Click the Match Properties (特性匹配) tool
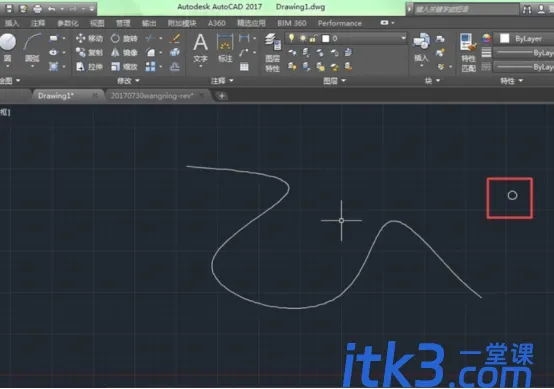 pyautogui.click(x=469, y=52)
